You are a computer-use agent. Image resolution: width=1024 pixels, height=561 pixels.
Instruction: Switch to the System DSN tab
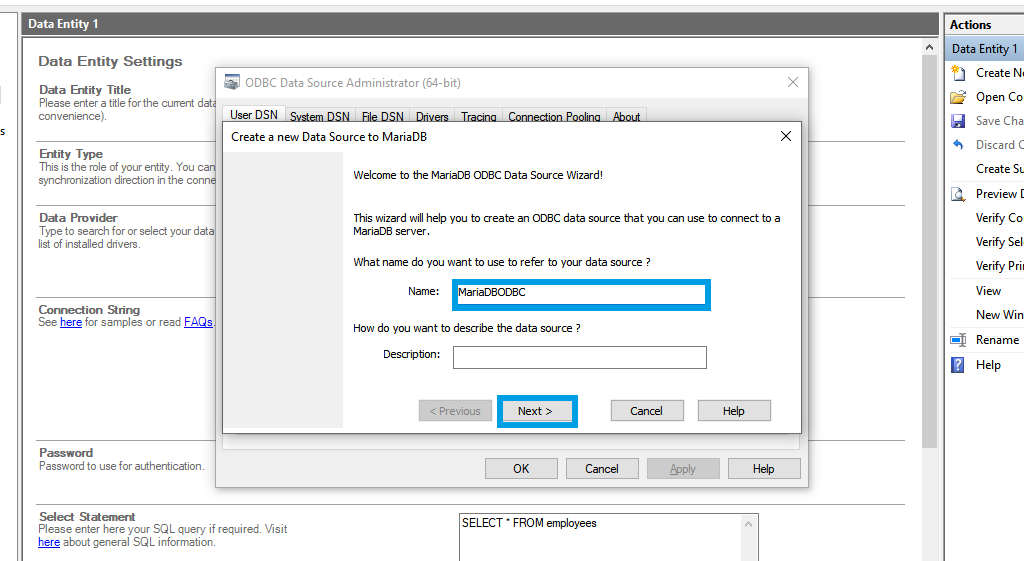[319, 117]
